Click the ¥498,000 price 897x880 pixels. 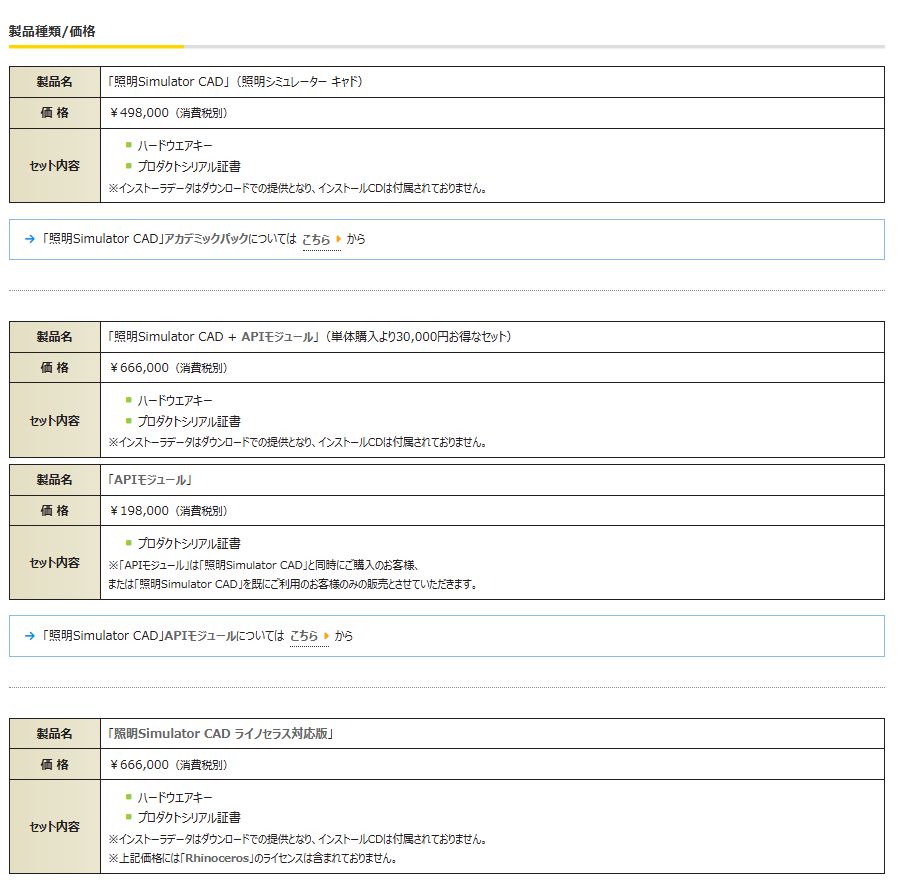[139, 113]
